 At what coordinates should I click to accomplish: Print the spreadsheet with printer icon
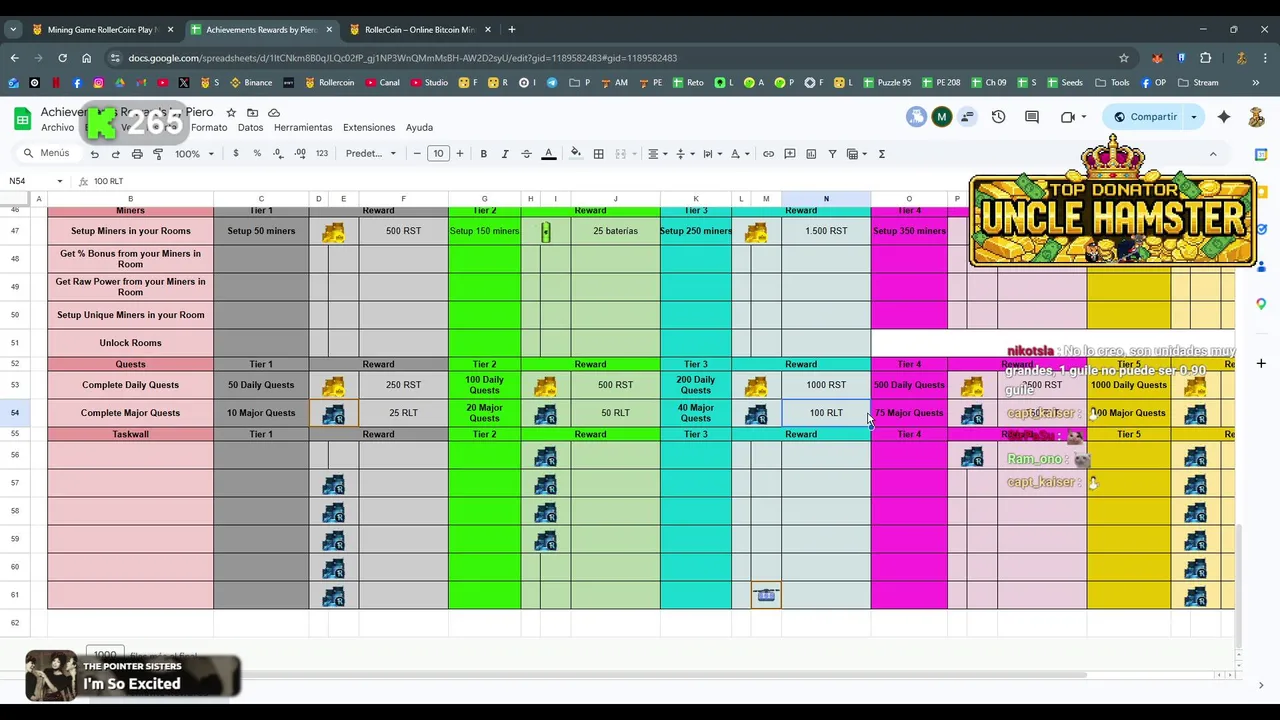(137, 154)
